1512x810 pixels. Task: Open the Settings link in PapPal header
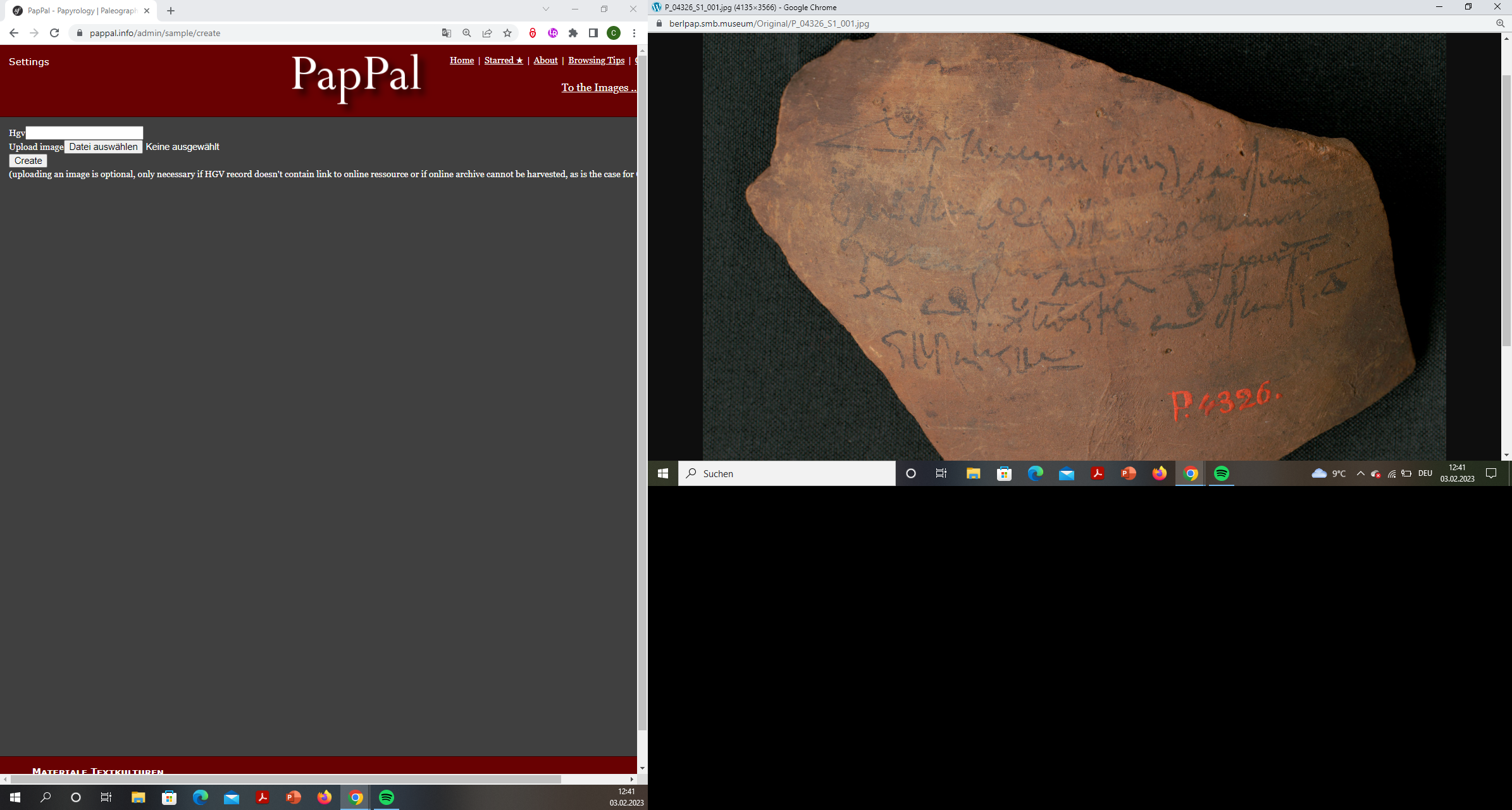(x=29, y=61)
